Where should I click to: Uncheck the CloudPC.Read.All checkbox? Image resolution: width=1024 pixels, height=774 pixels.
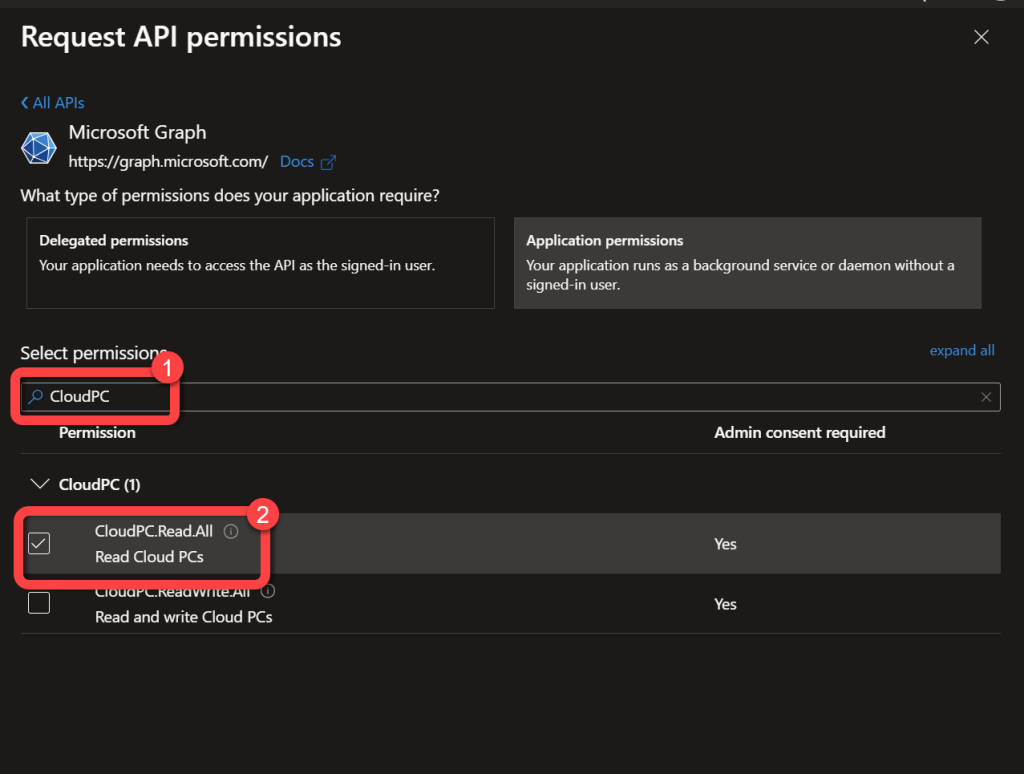(x=39, y=543)
